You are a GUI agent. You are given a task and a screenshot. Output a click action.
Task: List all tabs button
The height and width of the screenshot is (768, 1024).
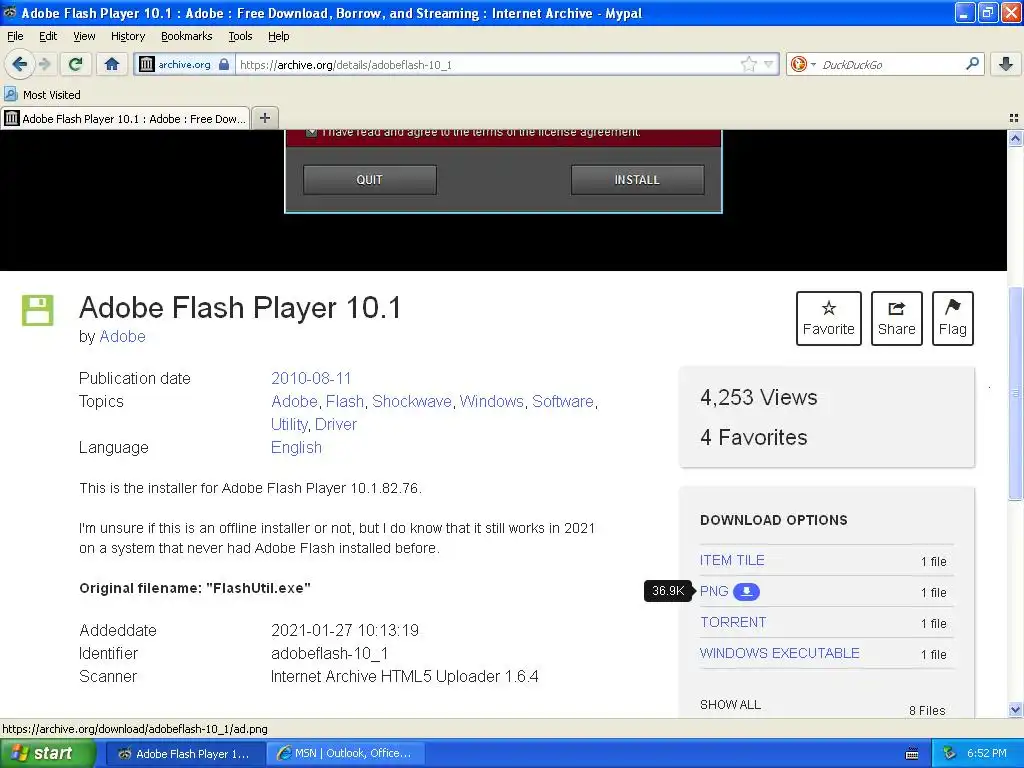[x=1014, y=118]
